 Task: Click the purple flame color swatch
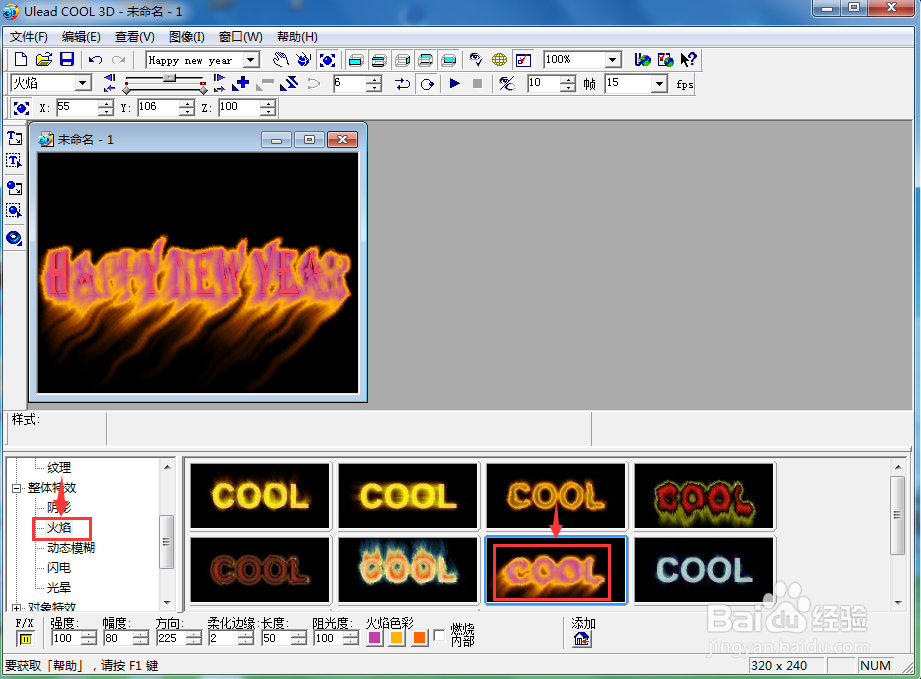tap(375, 638)
